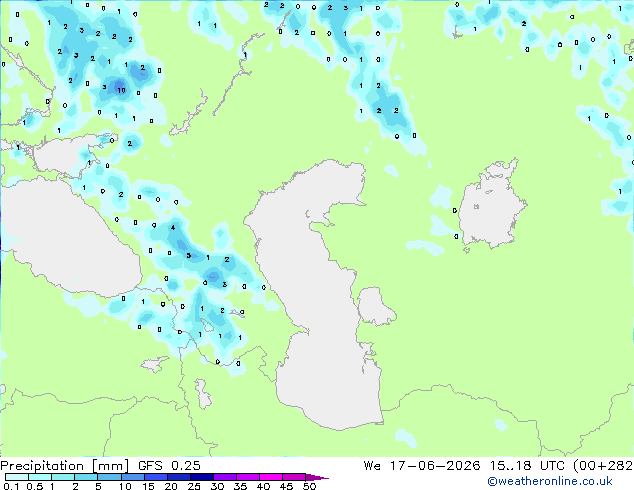The image size is (634, 490).
Task: Click the "0.1" legend scale label
Action: 11,486
